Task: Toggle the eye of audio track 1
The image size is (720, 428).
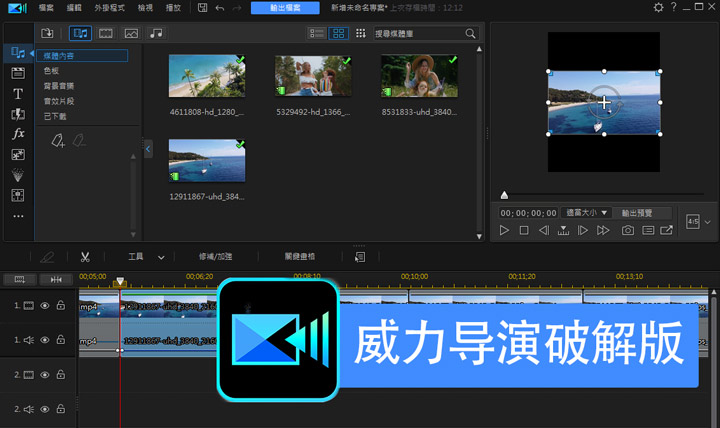Action: tap(45, 340)
